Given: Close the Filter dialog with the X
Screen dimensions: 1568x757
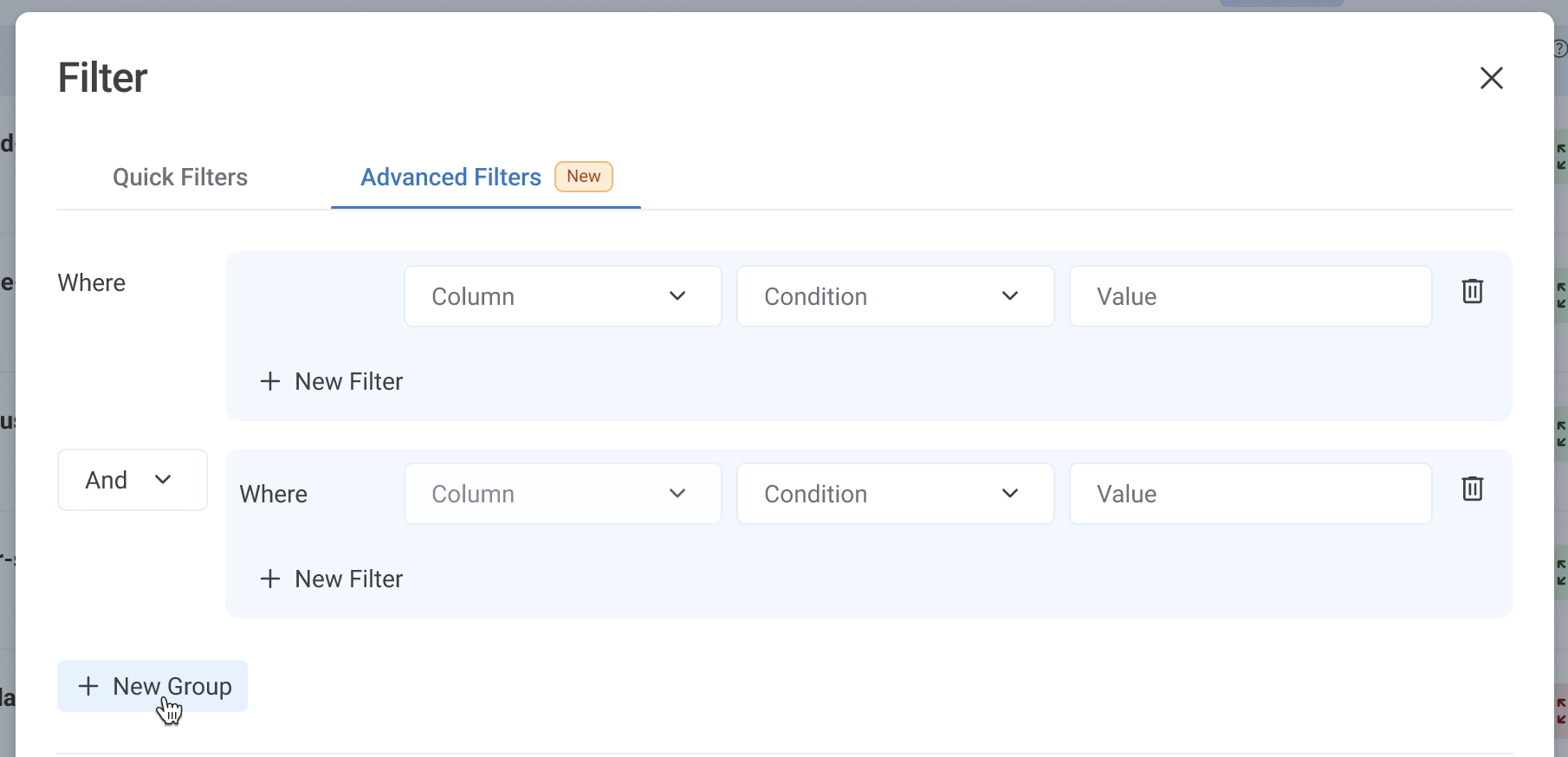Looking at the screenshot, I should [1491, 78].
